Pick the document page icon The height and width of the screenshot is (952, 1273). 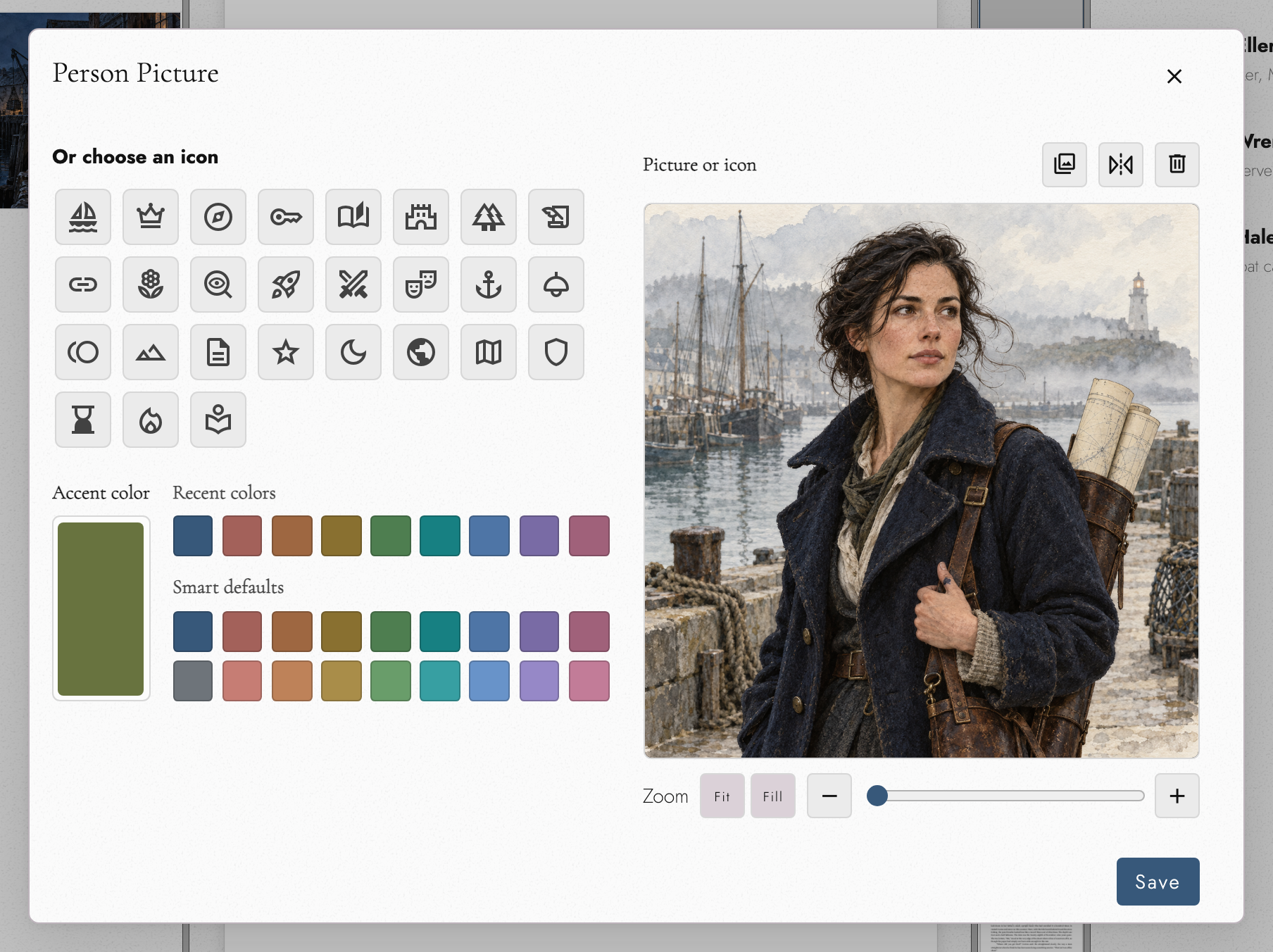click(x=218, y=352)
